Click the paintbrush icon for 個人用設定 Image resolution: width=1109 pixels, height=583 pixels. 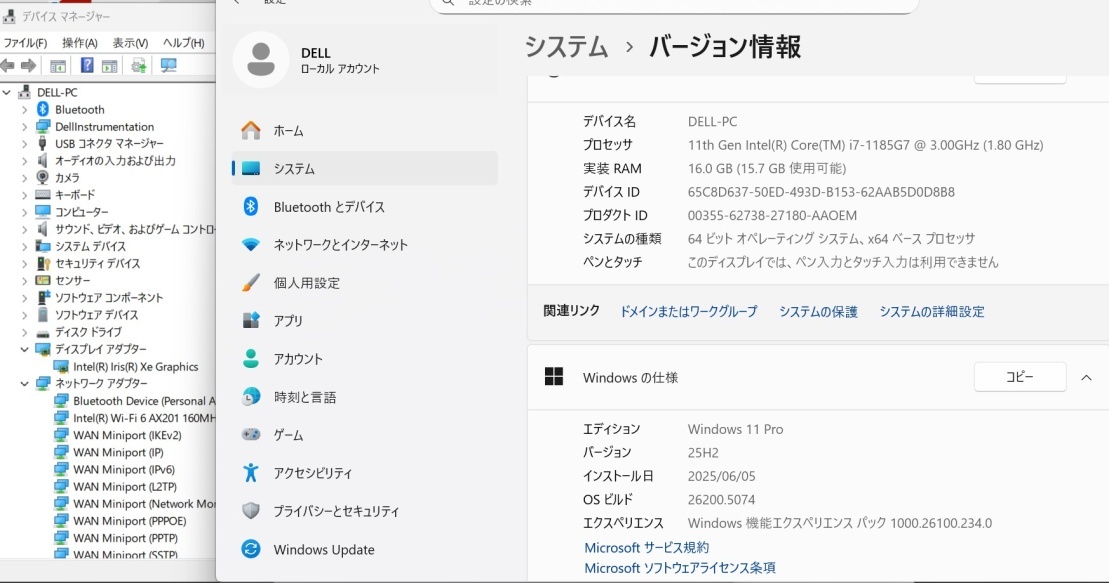point(250,283)
